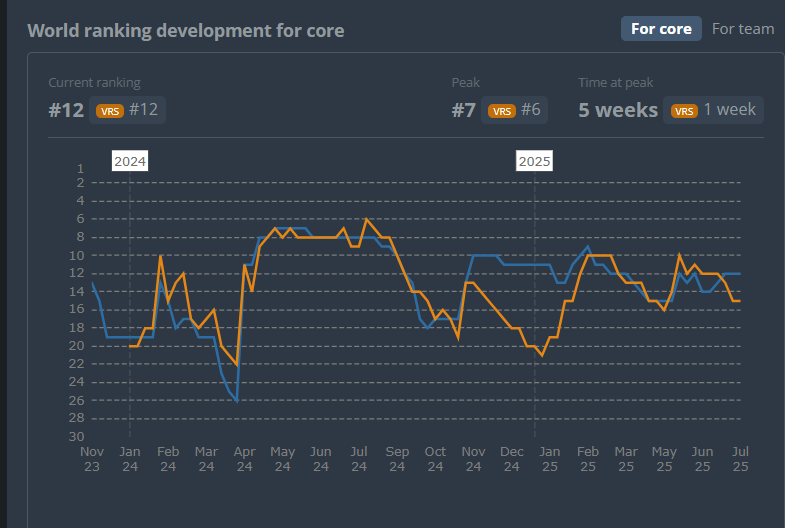Select the 2024 year marker label
Screen dimensions: 785x528
click(x=130, y=161)
